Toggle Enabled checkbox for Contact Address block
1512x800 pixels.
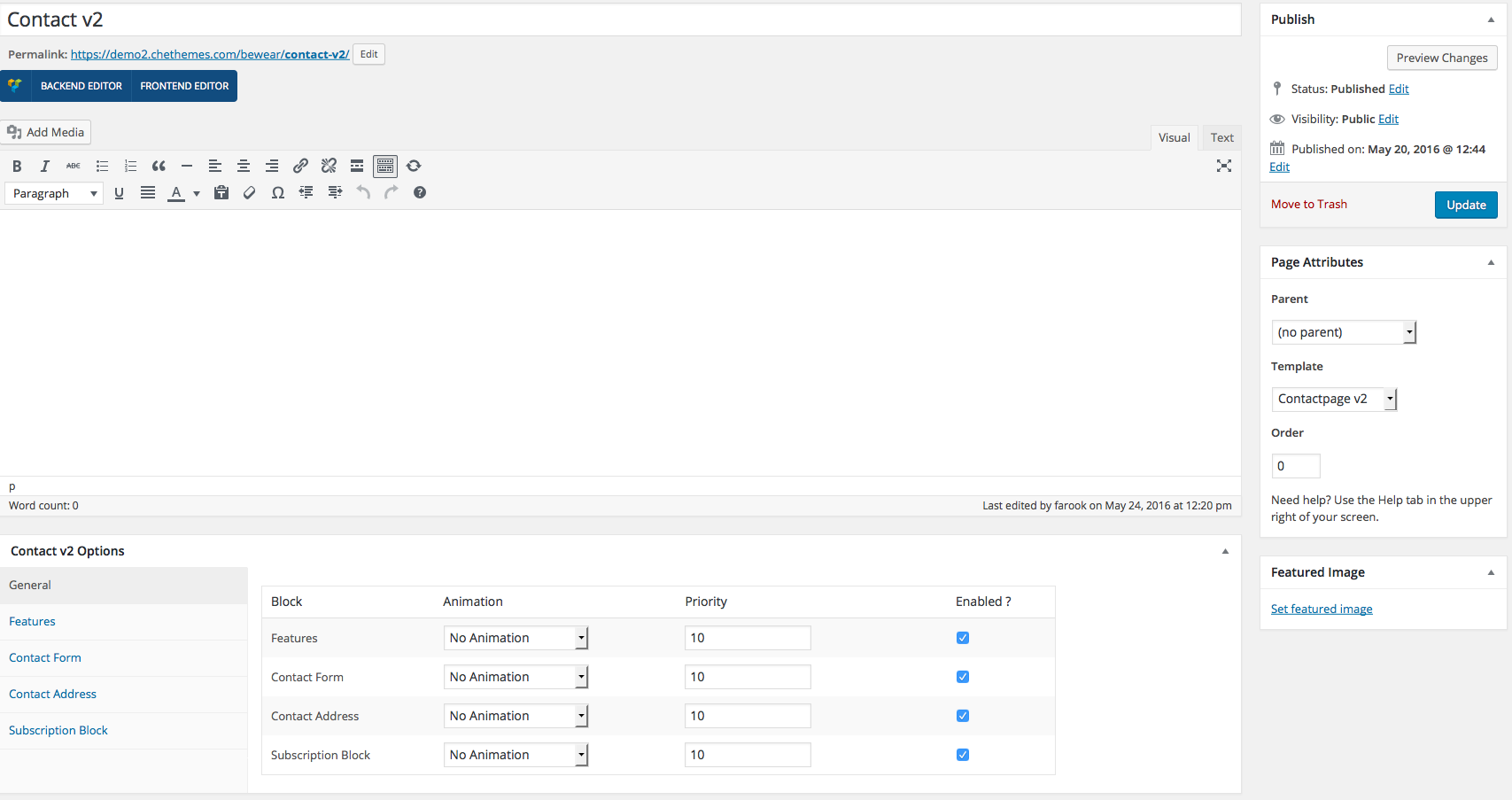coord(963,716)
